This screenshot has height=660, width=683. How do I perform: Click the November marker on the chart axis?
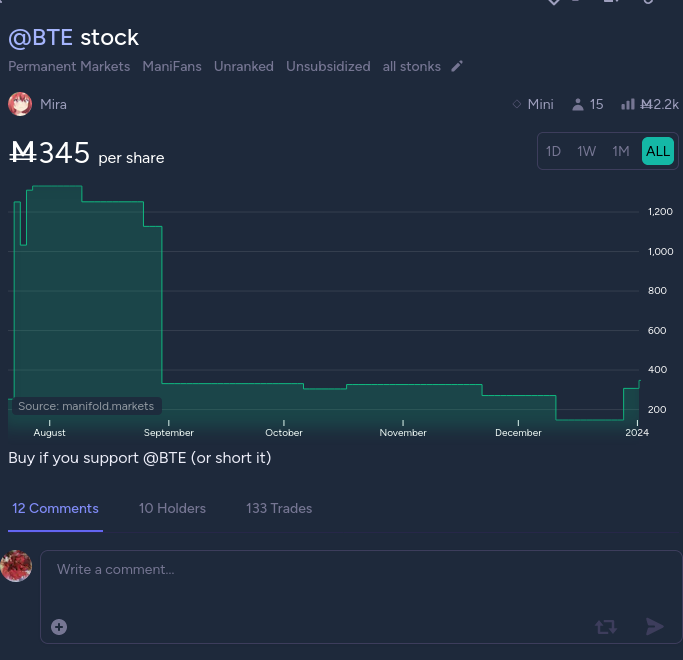(x=403, y=433)
